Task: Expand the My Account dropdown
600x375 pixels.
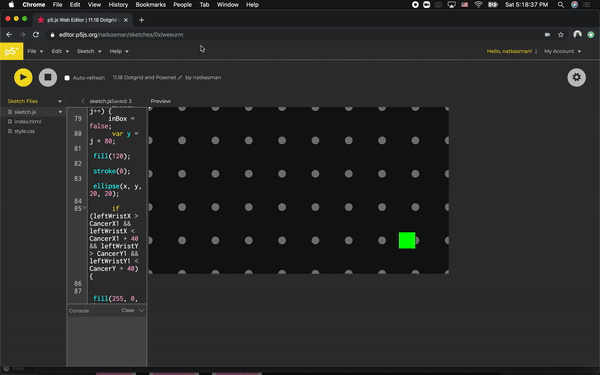Action: [x=562, y=51]
